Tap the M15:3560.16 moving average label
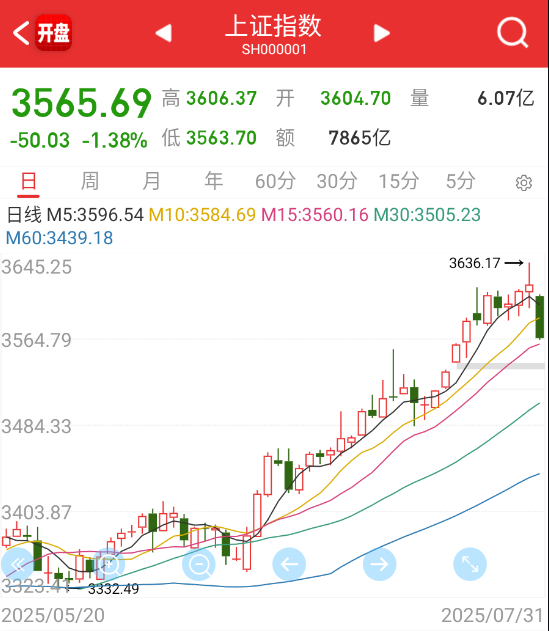Viewport: 549px width, 631px height. pos(315,215)
